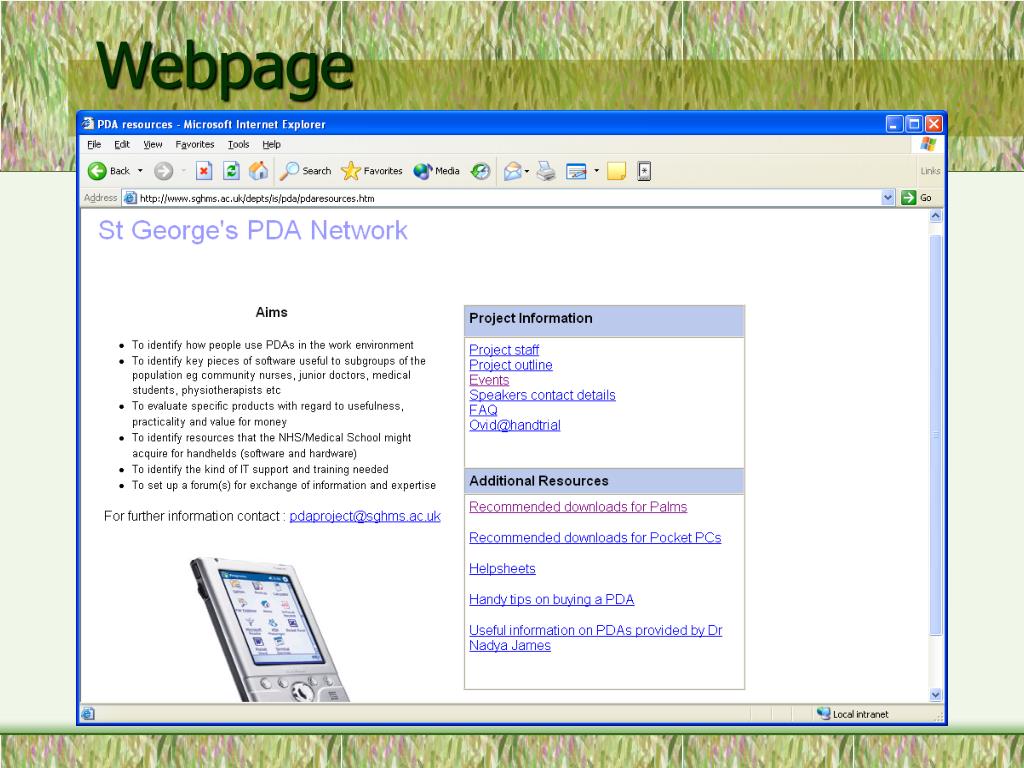
Task: Open the Events link
Action: click(x=489, y=380)
